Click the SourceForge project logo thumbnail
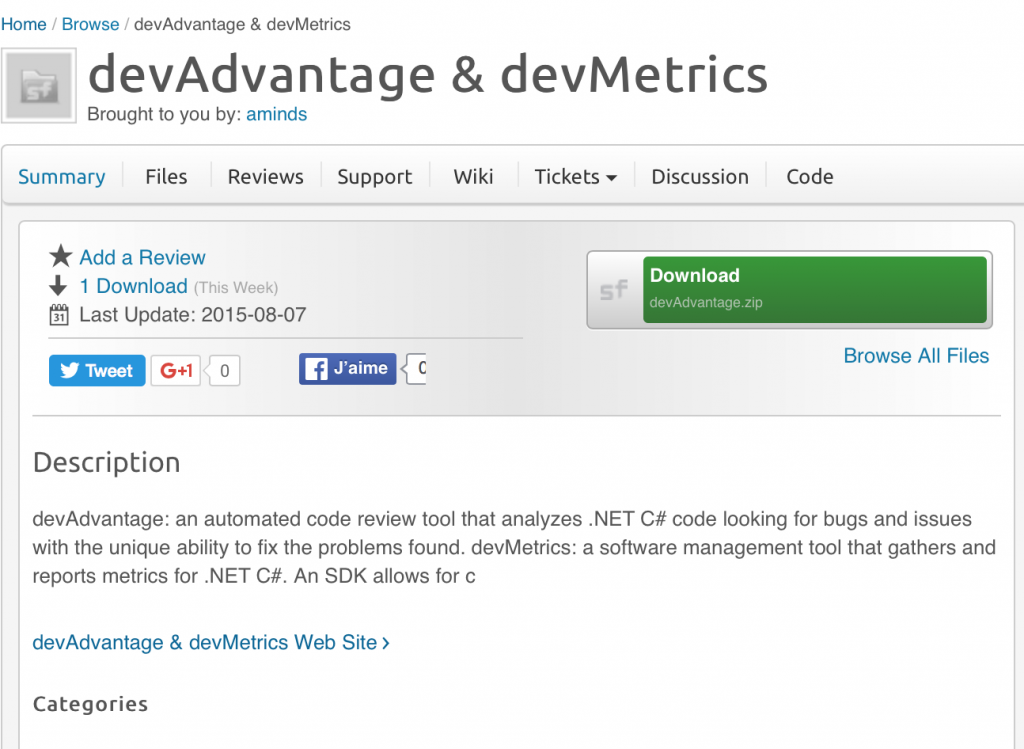The width and height of the screenshot is (1024, 749). point(39,86)
